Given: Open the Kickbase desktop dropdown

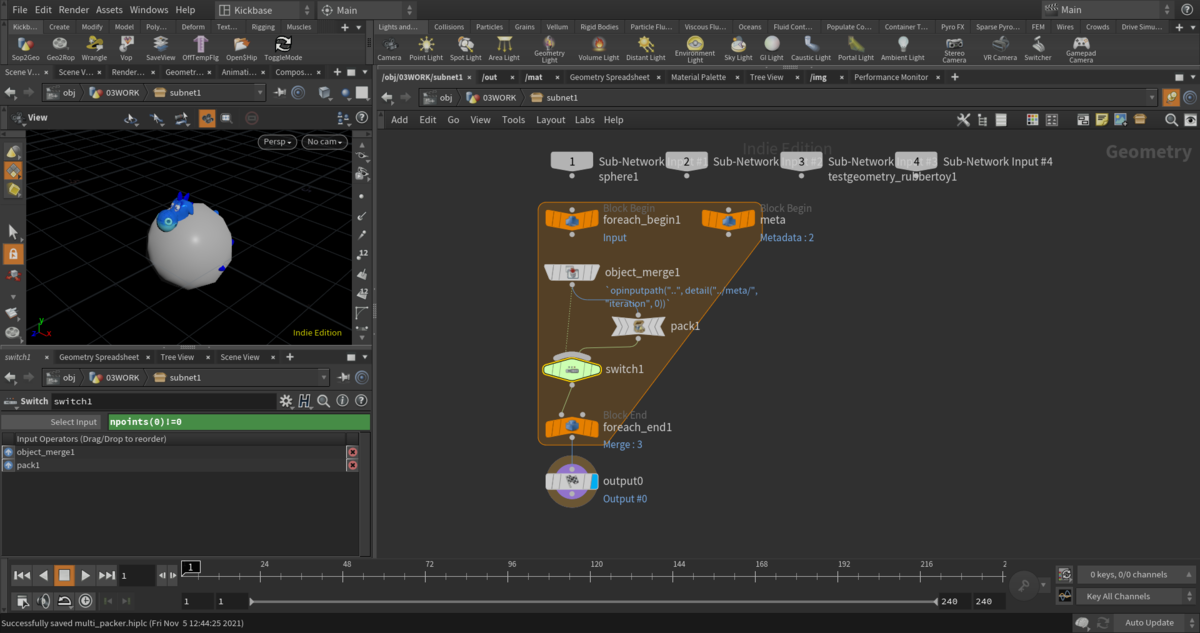Looking at the screenshot, I should [263, 10].
